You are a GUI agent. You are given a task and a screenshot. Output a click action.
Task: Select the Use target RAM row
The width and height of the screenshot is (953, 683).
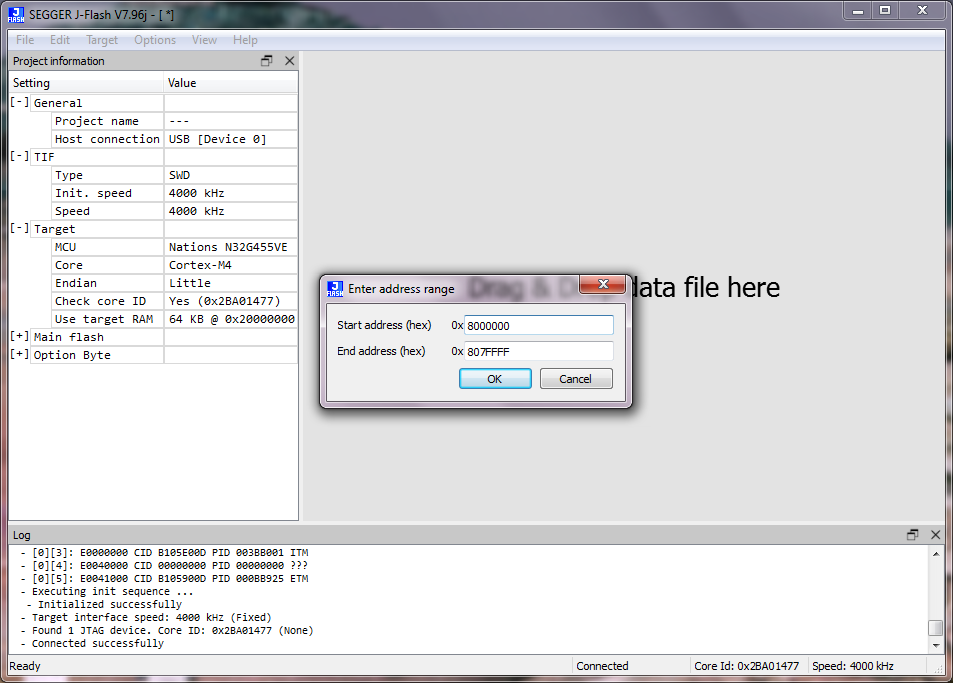(x=174, y=319)
